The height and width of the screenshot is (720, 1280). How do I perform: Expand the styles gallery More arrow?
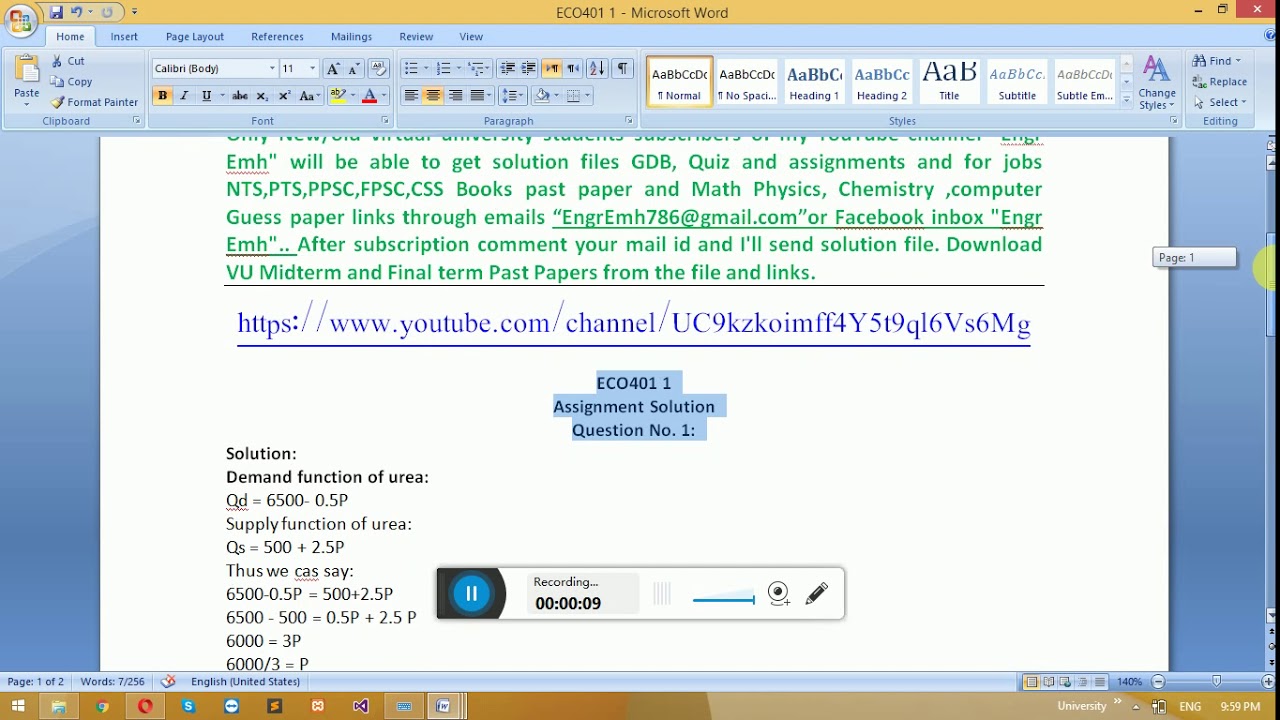1127,99
